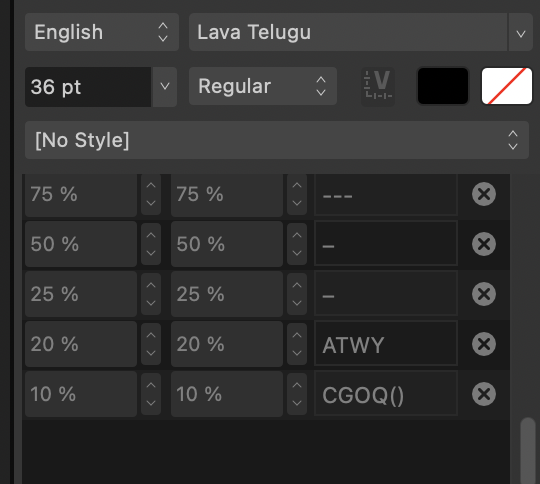Click the vertical scrollbar thumb in list
The height and width of the screenshot is (484, 540).
(528, 451)
